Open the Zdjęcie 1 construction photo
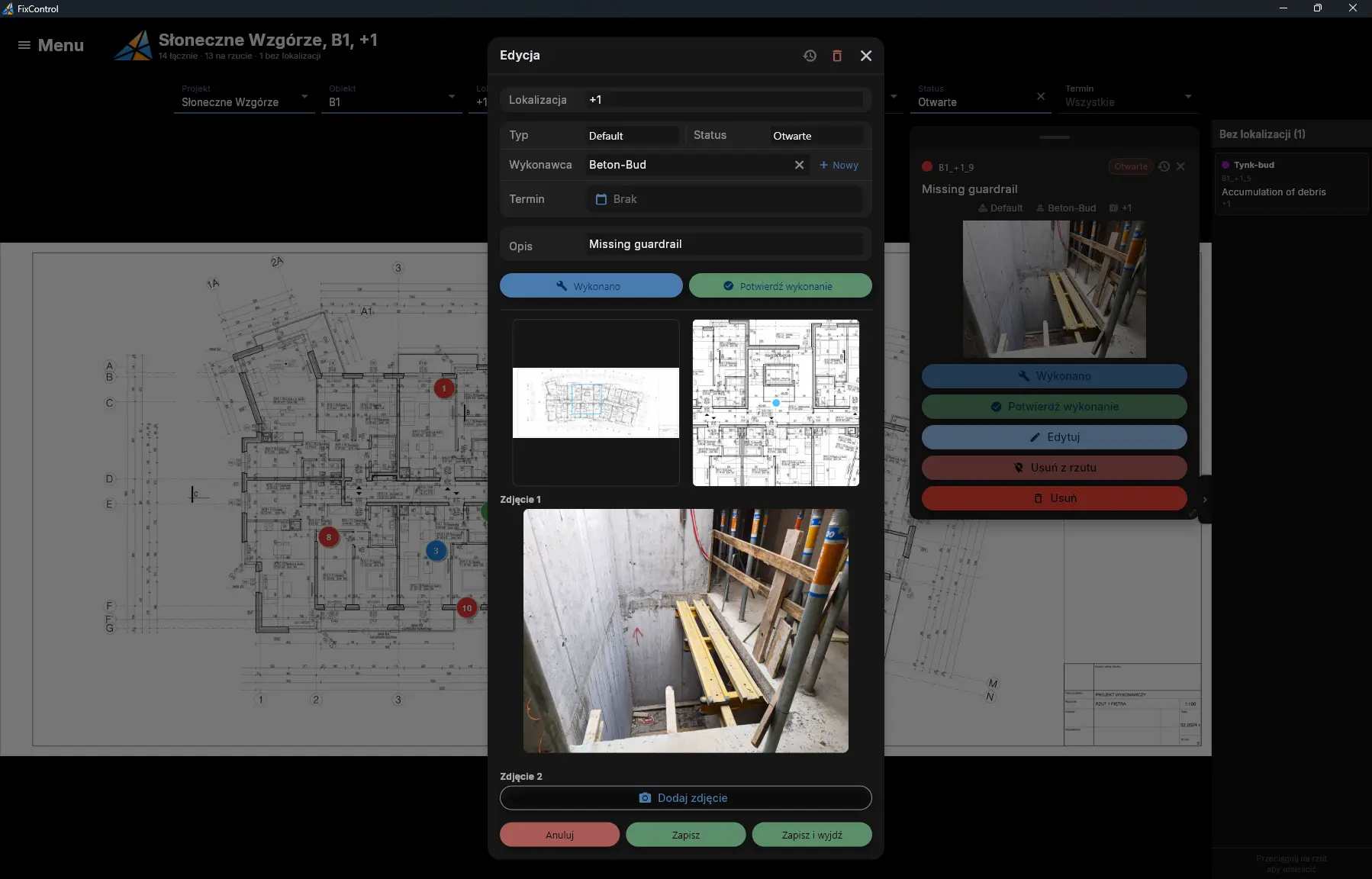 point(686,631)
